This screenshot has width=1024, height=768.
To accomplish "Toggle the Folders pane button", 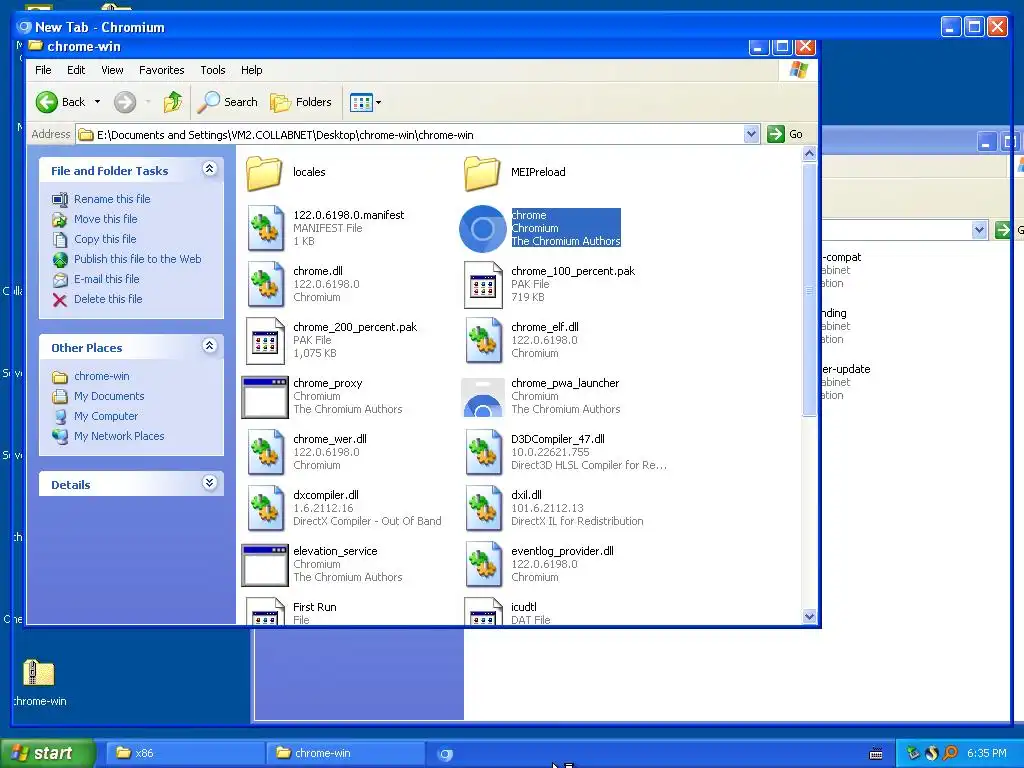I will coord(301,102).
